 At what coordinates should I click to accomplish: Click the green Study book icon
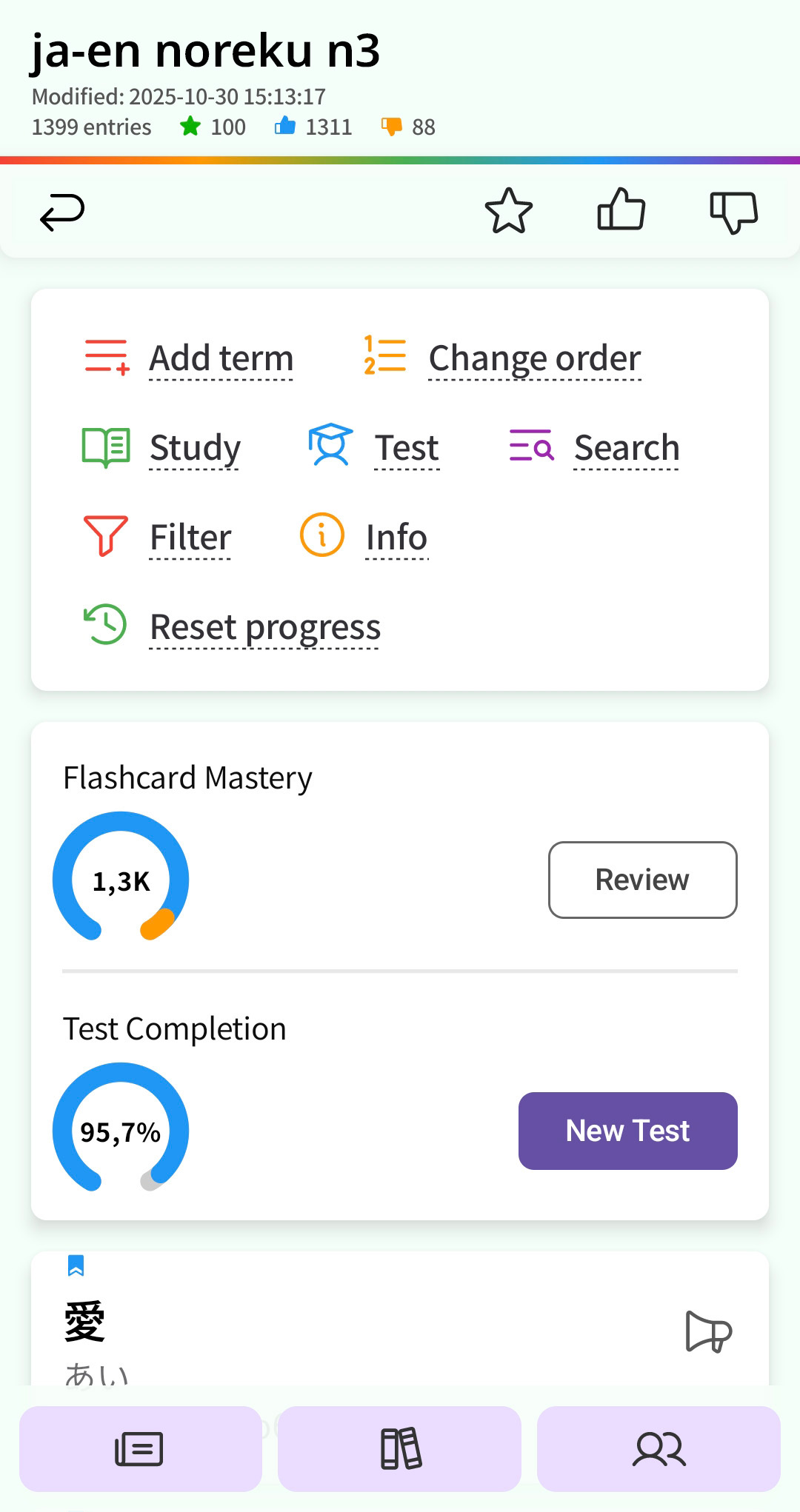tap(106, 447)
